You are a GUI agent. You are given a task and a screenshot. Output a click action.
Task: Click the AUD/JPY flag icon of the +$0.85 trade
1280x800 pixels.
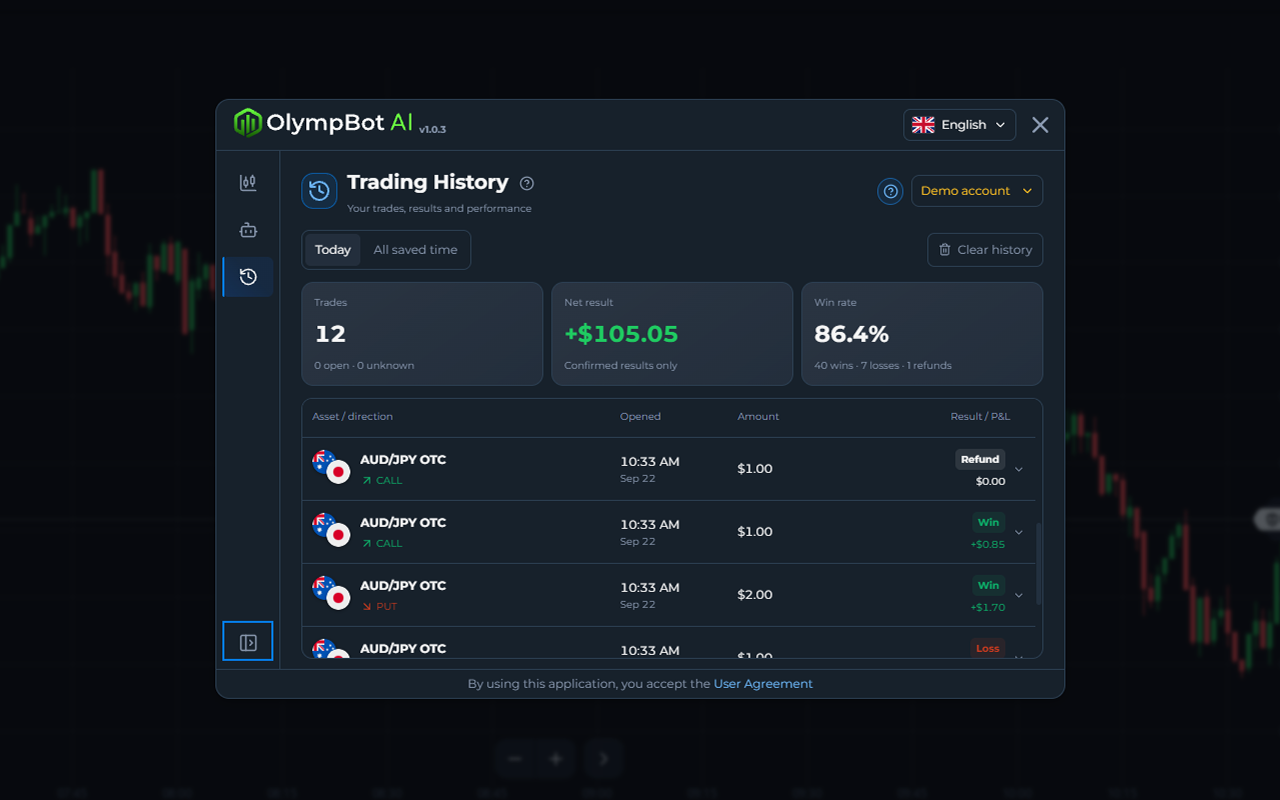[x=330, y=530]
